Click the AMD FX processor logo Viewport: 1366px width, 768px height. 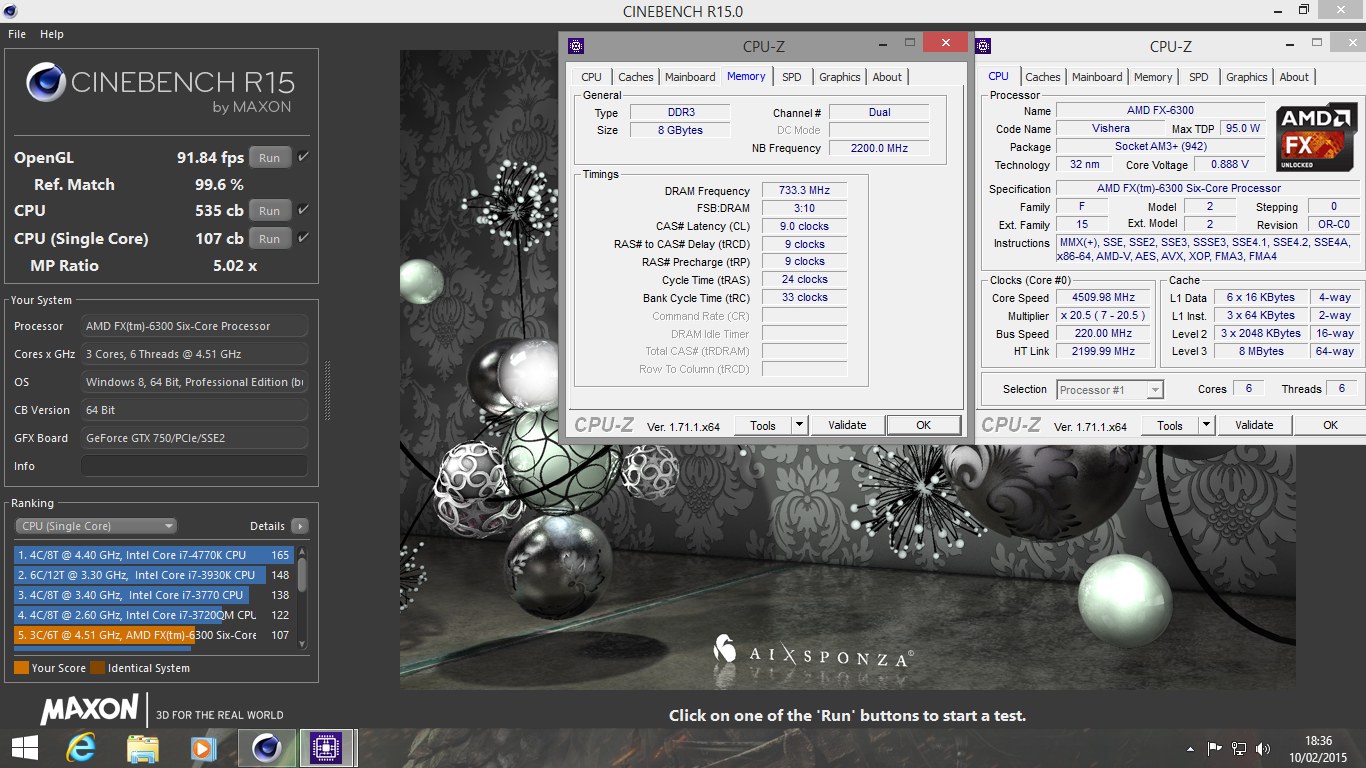coord(1316,136)
